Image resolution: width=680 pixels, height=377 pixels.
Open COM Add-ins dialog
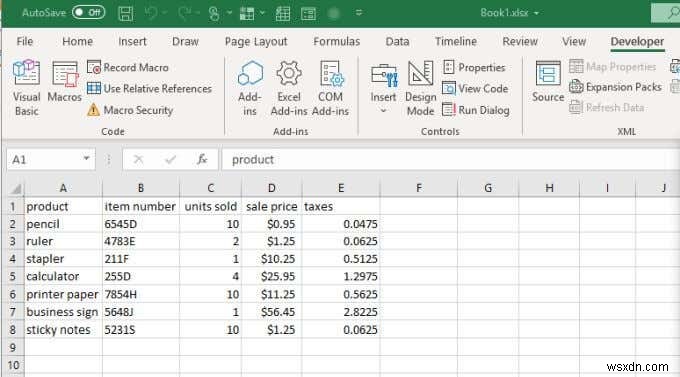(x=330, y=88)
